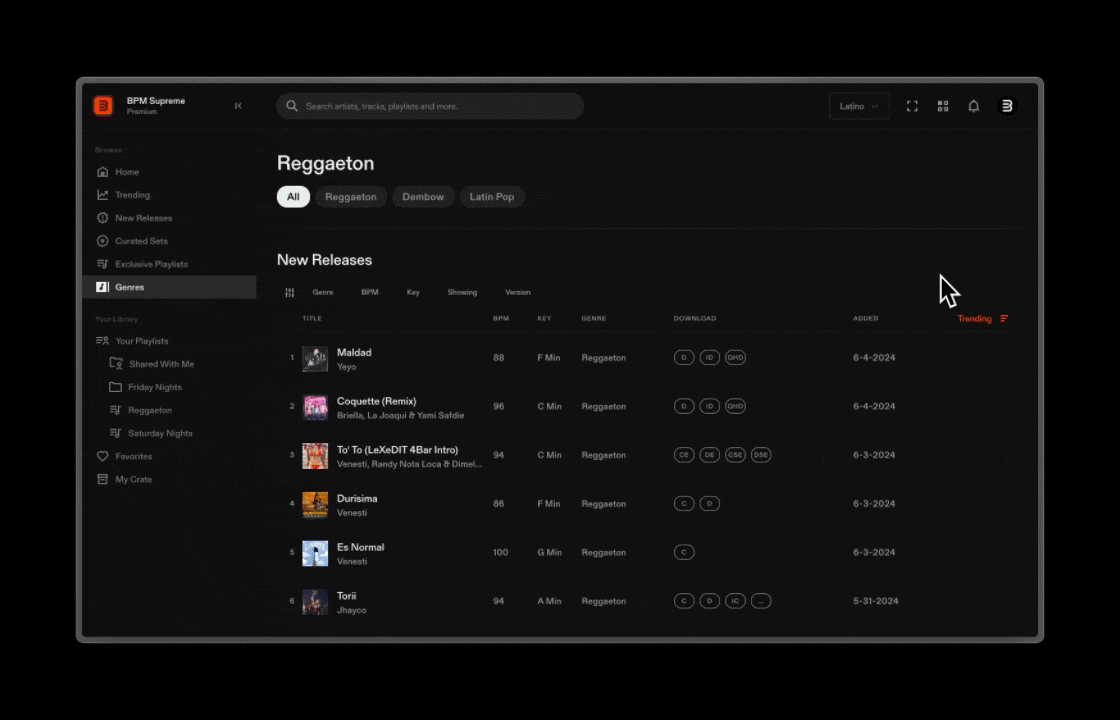Download the D version of Coquette (Remix)
Image resolution: width=1120 pixels, height=720 pixels.
coord(684,406)
